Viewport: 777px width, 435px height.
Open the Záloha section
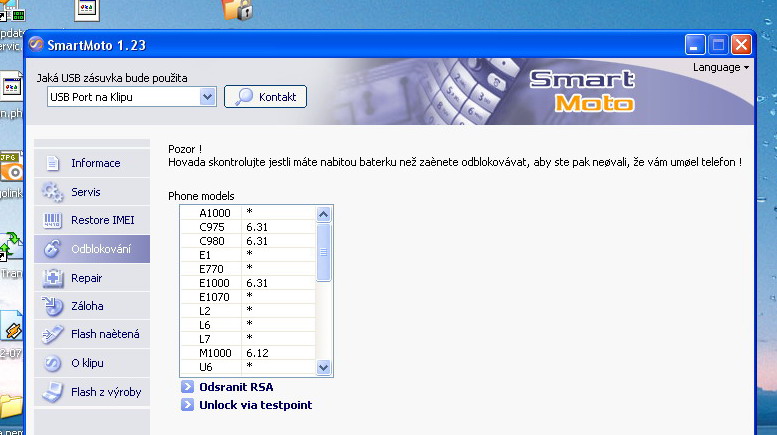(92, 306)
